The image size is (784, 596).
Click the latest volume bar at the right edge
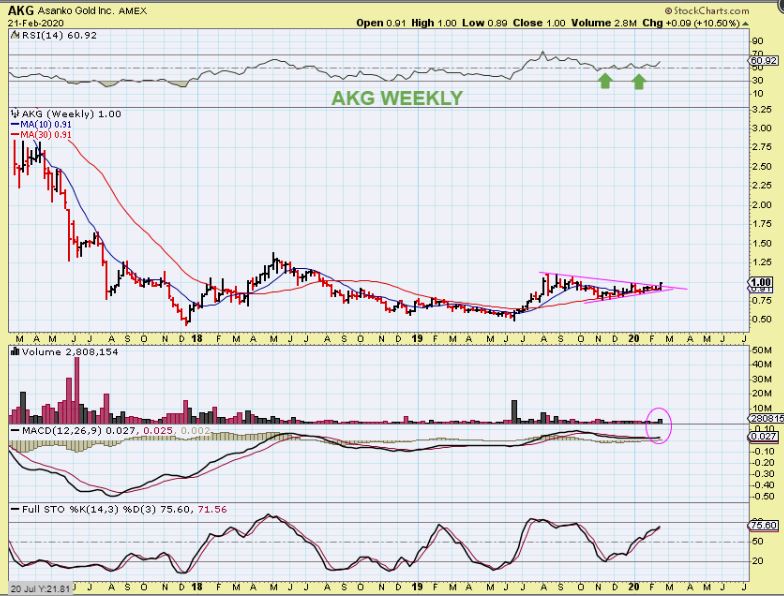(x=660, y=422)
